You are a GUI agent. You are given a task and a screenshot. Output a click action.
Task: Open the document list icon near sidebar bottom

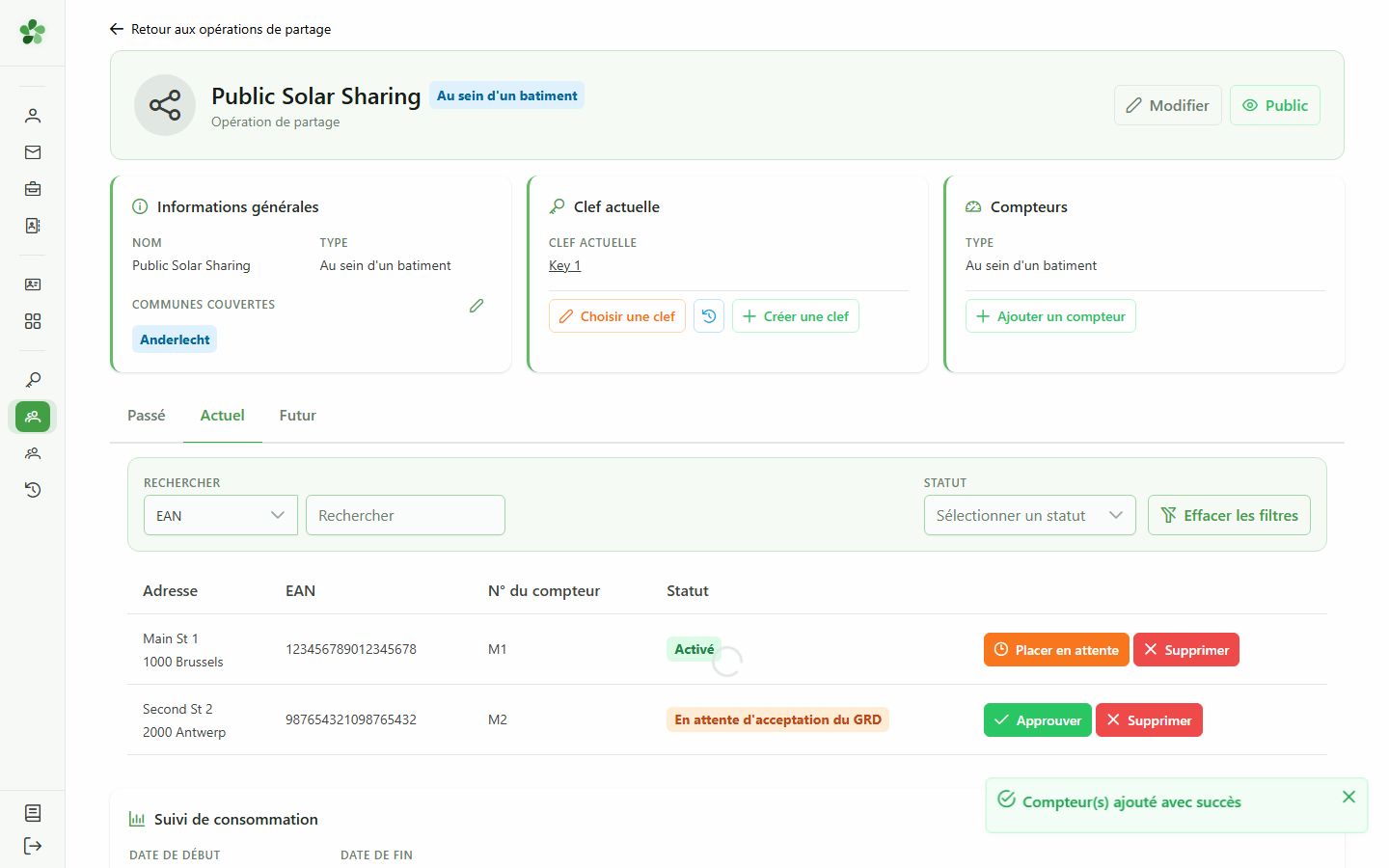click(33, 813)
